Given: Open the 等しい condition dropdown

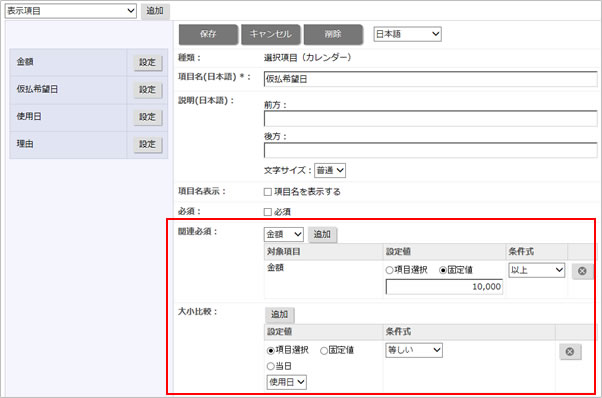Looking at the screenshot, I should pyautogui.click(x=413, y=350).
